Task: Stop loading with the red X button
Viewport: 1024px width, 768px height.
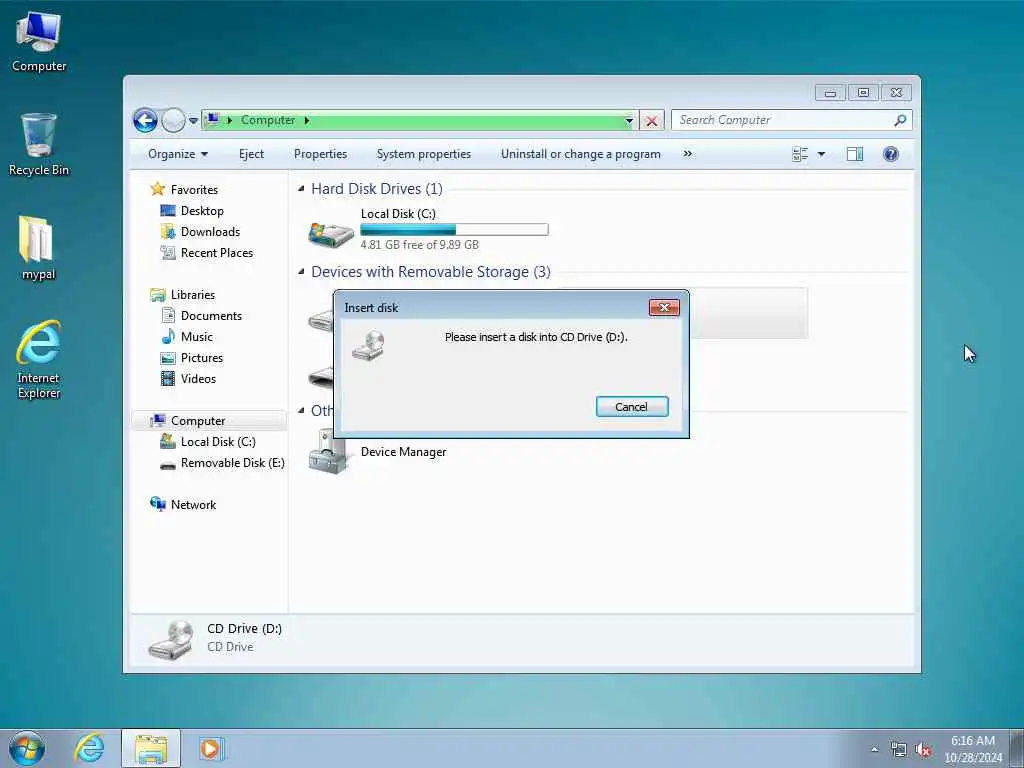Action: pos(651,120)
